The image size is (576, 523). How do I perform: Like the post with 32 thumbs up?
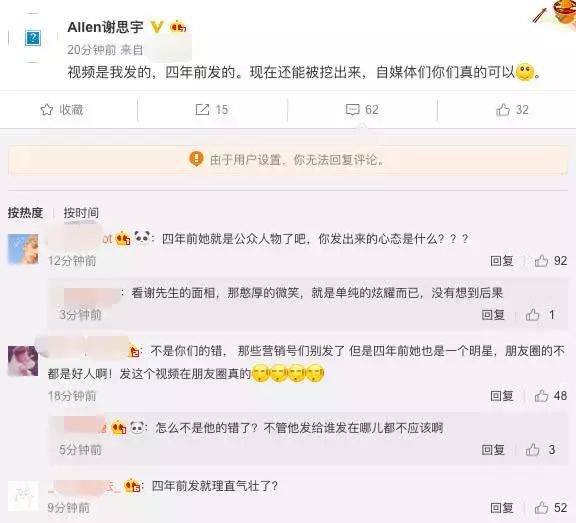503,109
